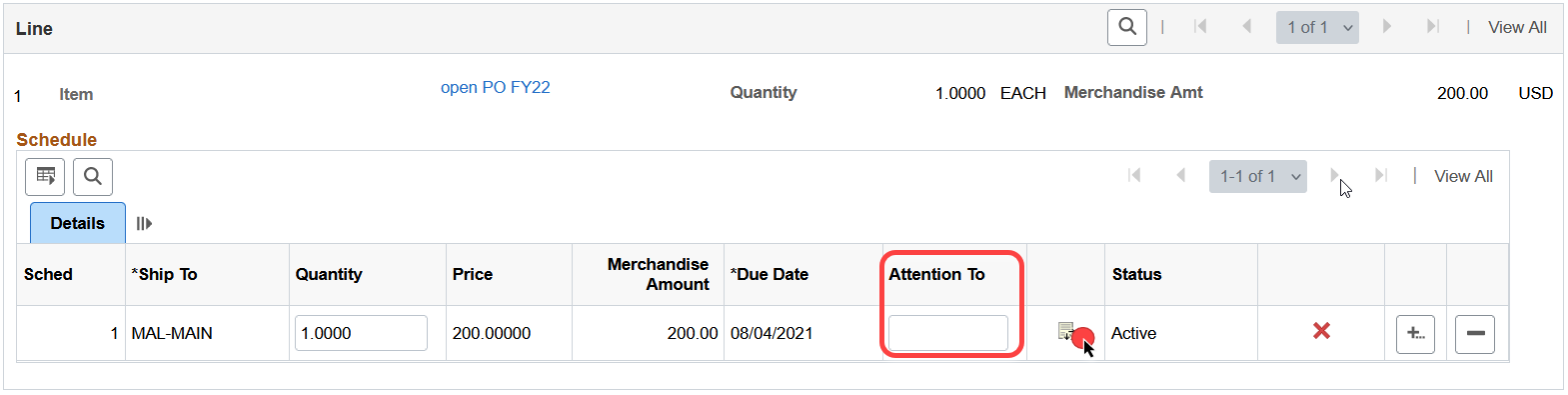Open the schedule details icon beside Attention To

click(x=1065, y=331)
